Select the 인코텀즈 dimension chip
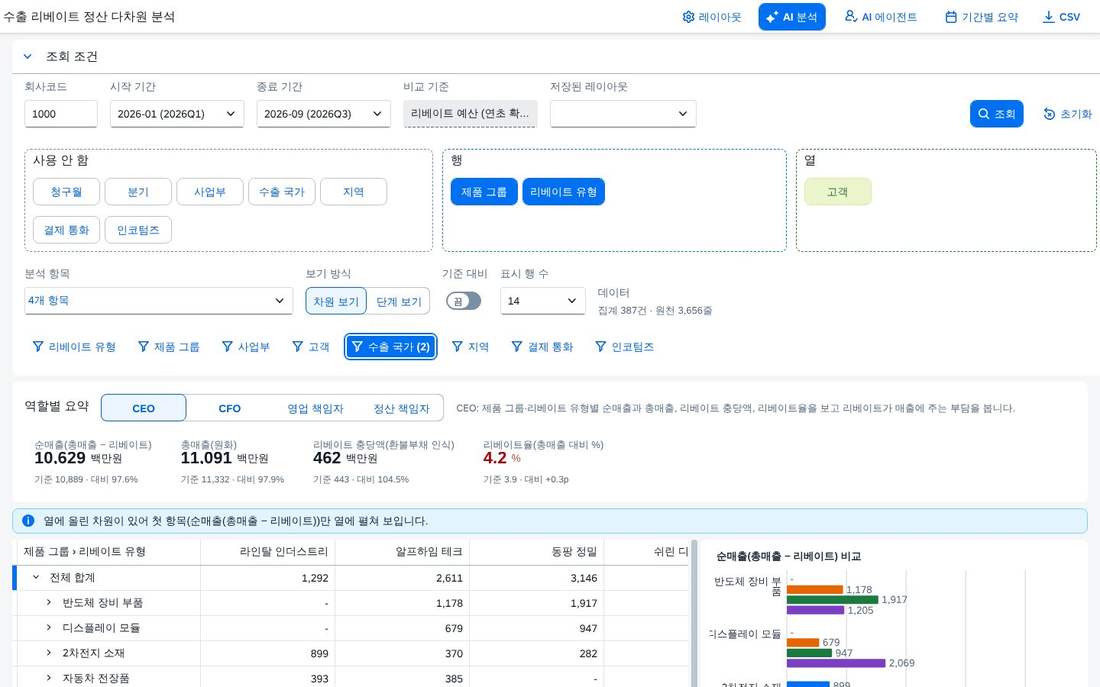Viewport: 1100px width, 687px height. point(138,229)
